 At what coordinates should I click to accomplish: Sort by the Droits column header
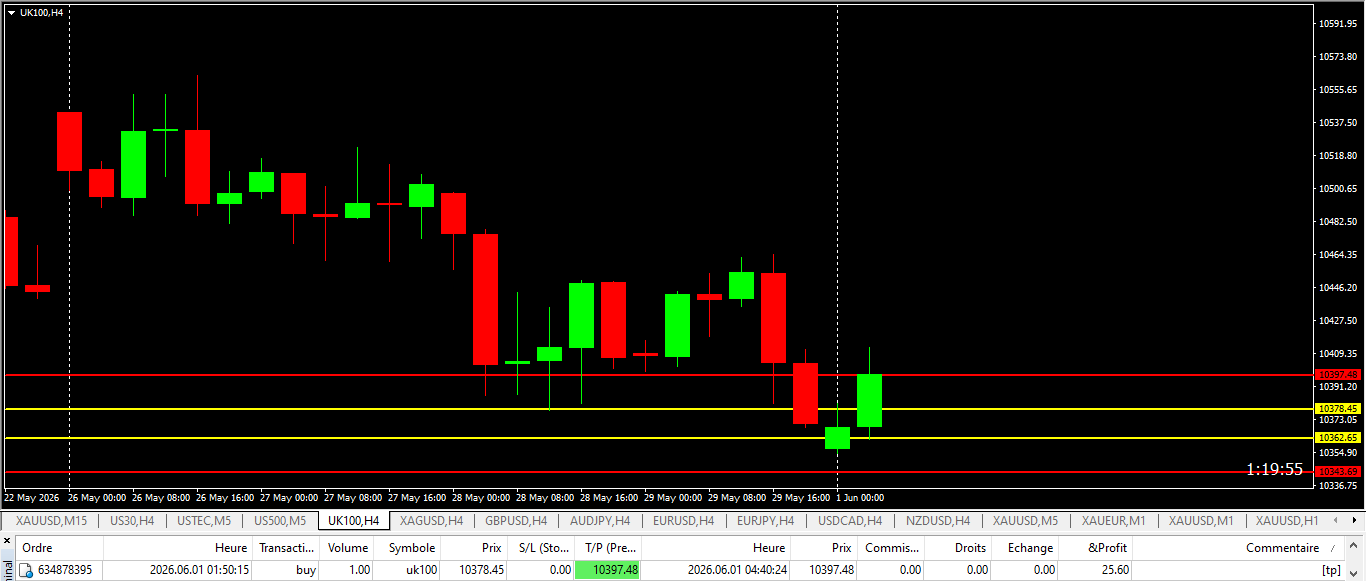[959, 548]
